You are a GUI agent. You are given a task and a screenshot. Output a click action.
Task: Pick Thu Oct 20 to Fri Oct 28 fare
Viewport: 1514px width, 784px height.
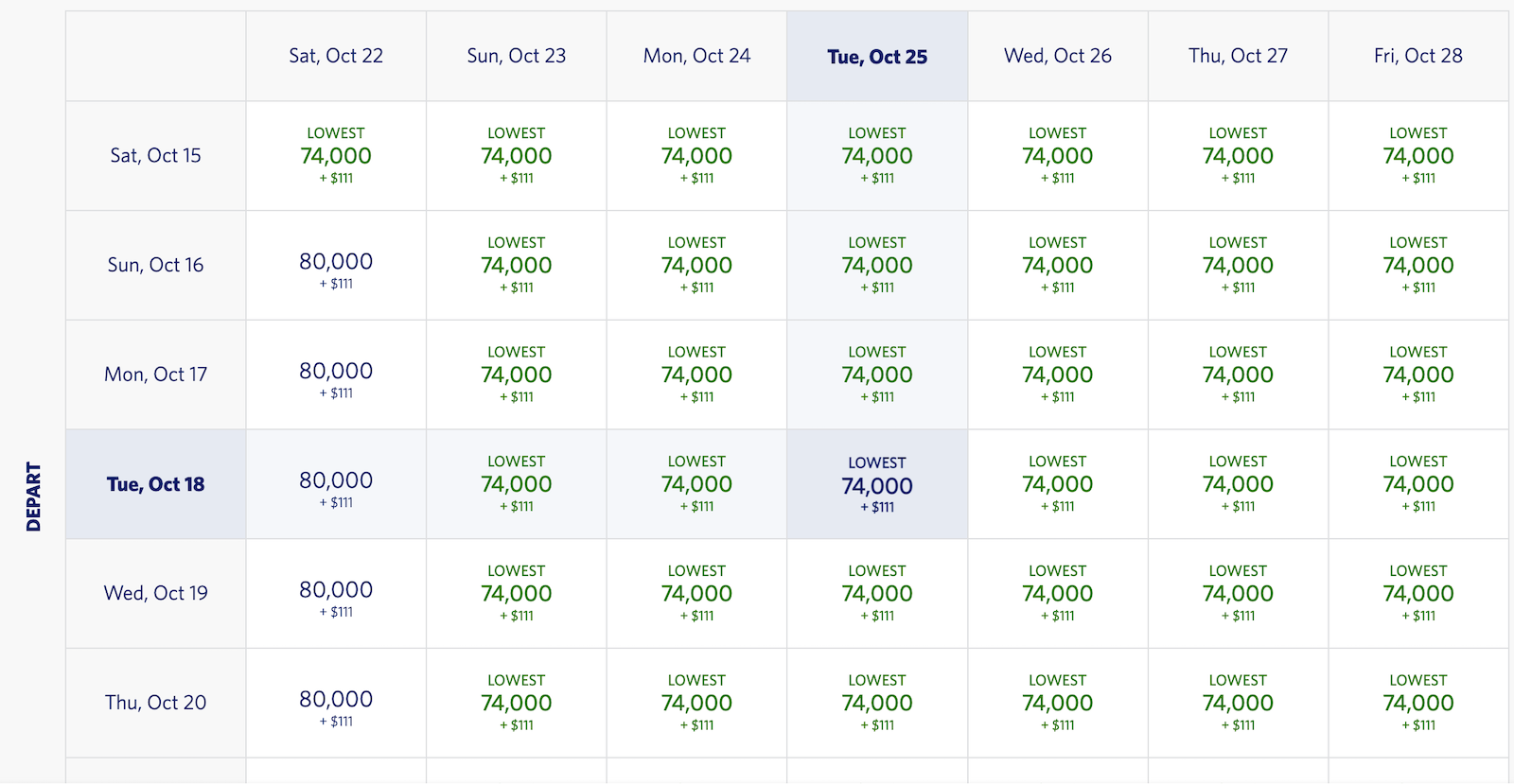tap(1418, 703)
